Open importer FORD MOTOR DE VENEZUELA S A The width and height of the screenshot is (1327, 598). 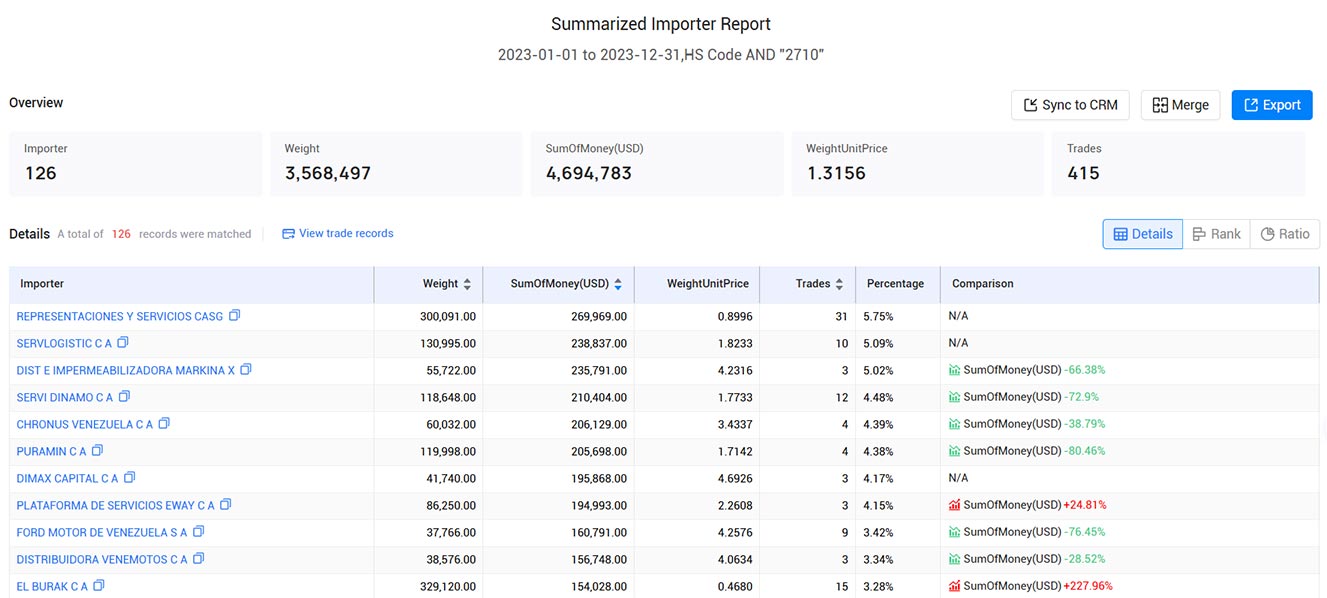(x=102, y=532)
